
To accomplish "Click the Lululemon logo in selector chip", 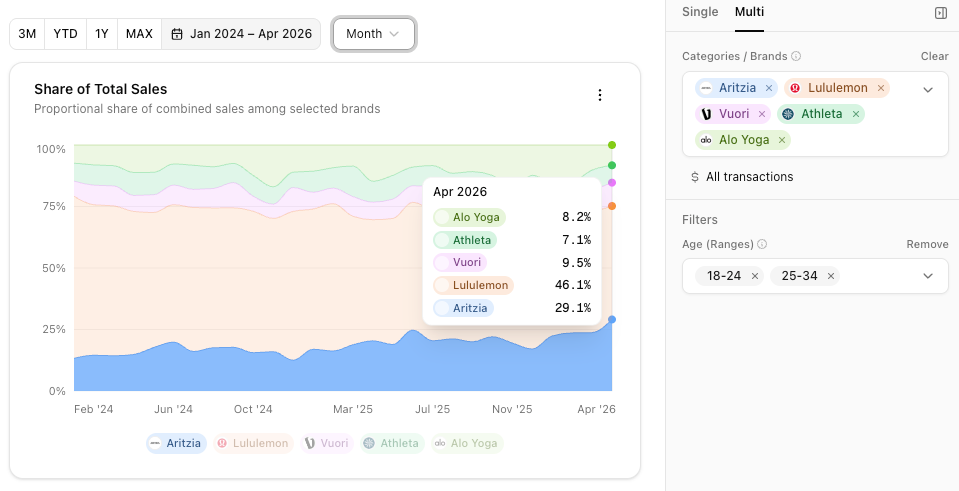I will click(x=795, y=88).
